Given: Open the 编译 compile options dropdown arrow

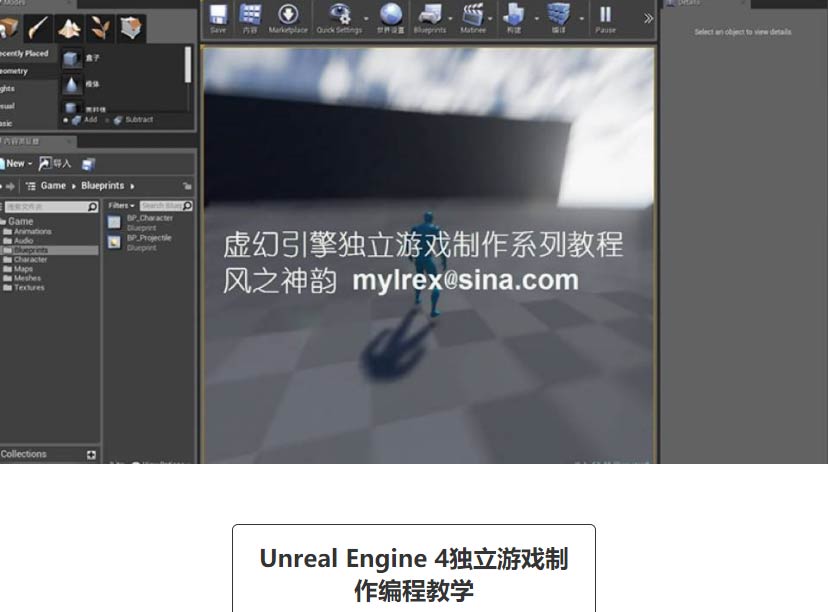Looking at the screenshot, I should 581,19.
